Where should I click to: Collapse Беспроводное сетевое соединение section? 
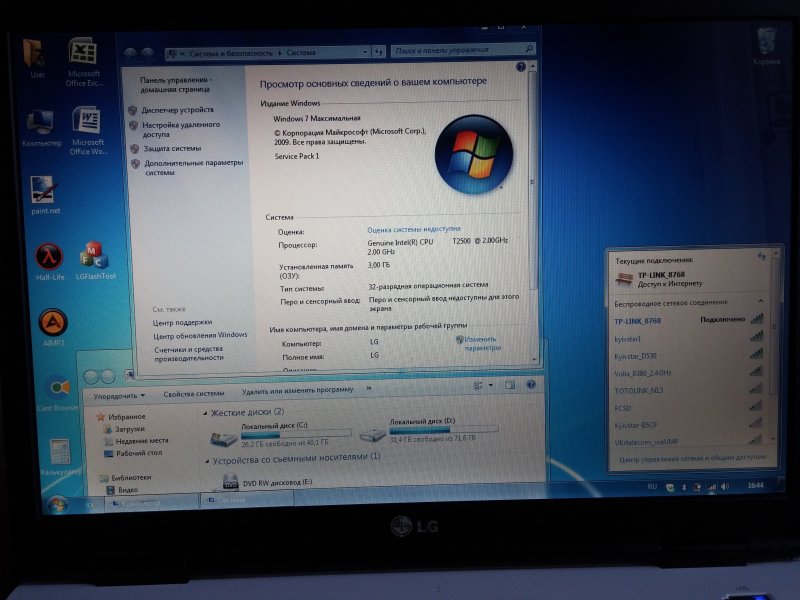pyautogui.click(x=759, y=301)
